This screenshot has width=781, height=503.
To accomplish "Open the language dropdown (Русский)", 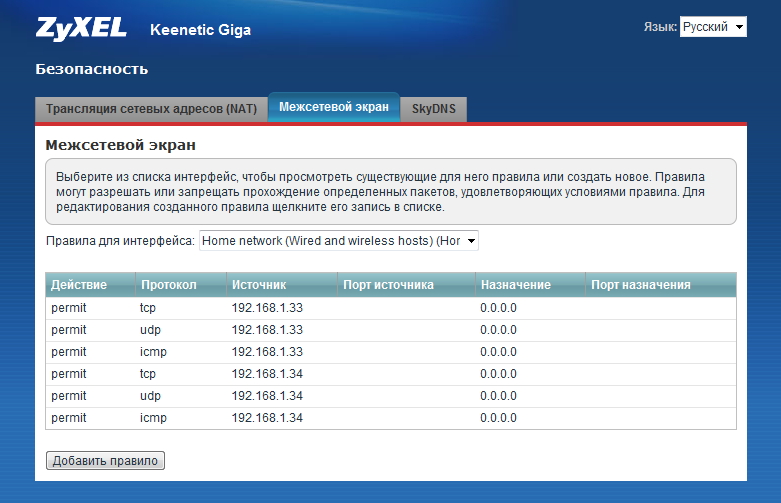I will click(x=713, y=27).
